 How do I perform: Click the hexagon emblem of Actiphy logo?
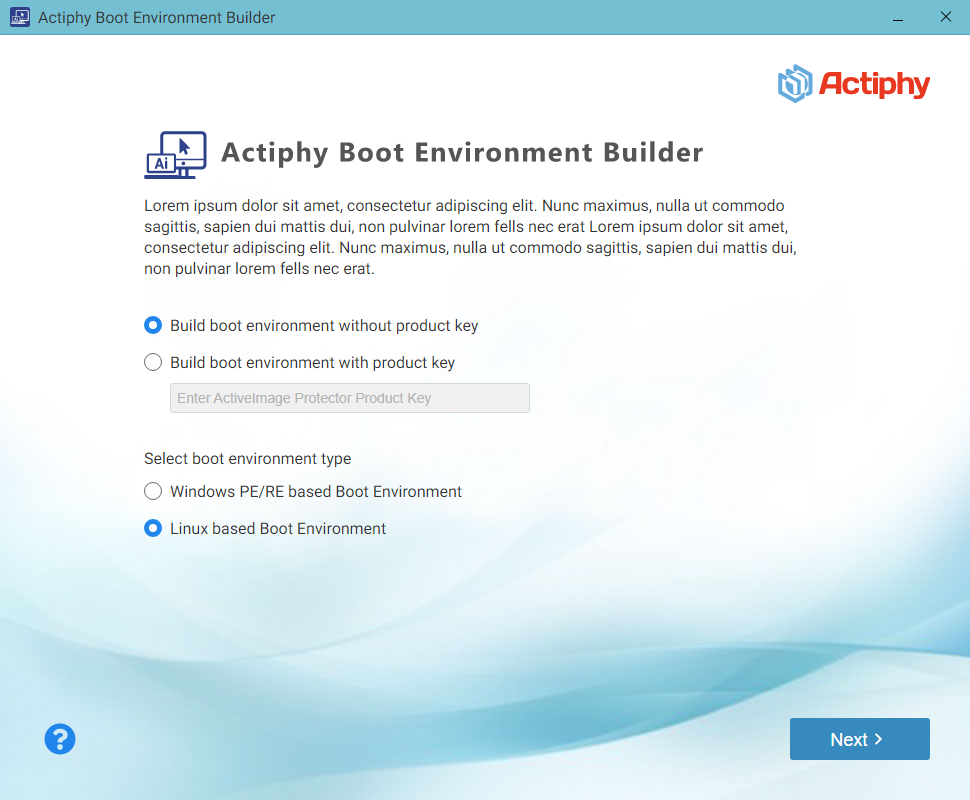point(794,84)
